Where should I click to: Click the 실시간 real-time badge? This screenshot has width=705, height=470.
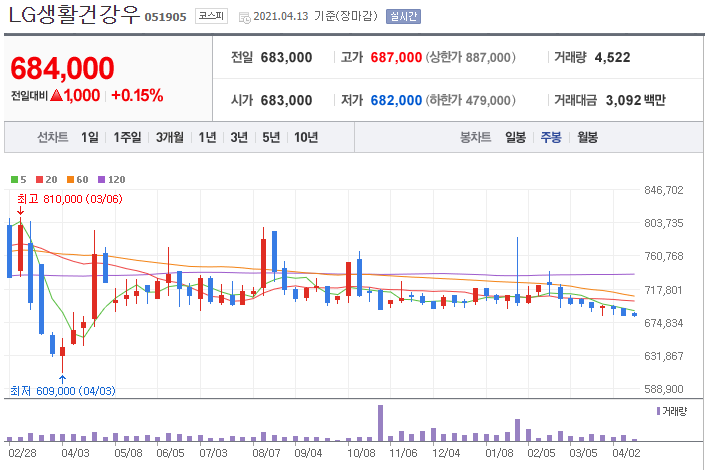coord(403,17)
